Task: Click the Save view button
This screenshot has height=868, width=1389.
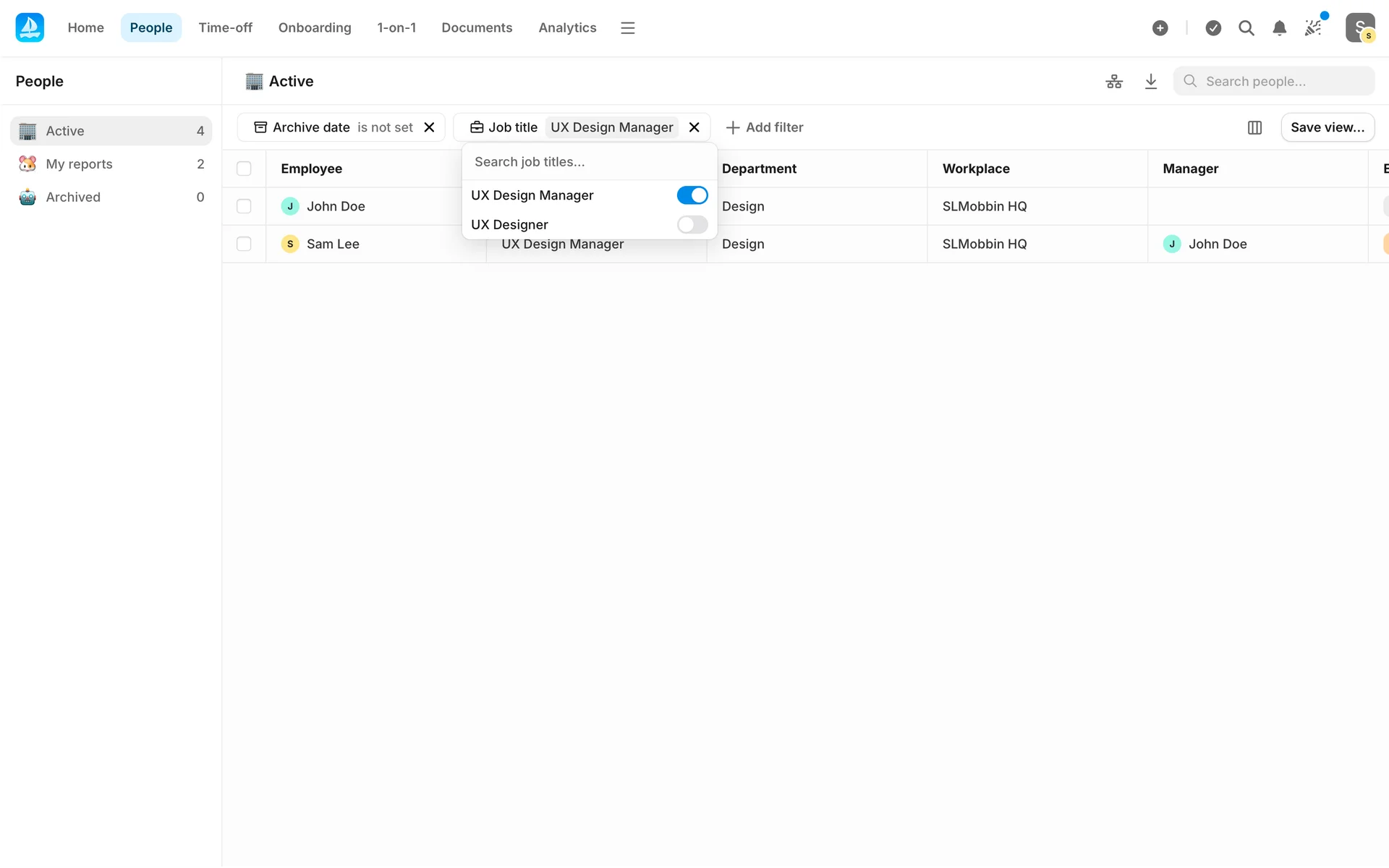Action: [x=1327, y=127]
